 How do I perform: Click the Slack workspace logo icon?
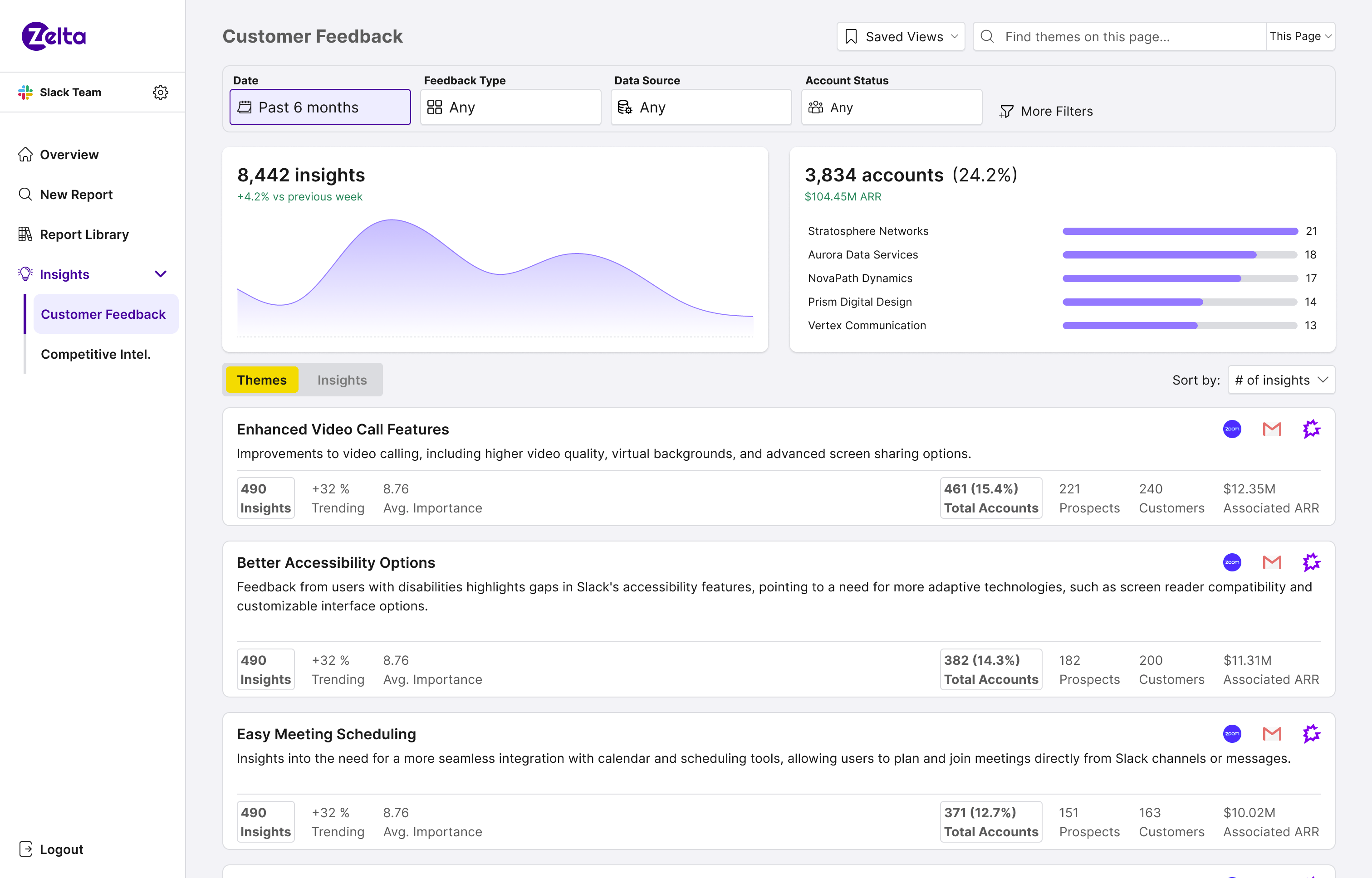coord(25,93)
